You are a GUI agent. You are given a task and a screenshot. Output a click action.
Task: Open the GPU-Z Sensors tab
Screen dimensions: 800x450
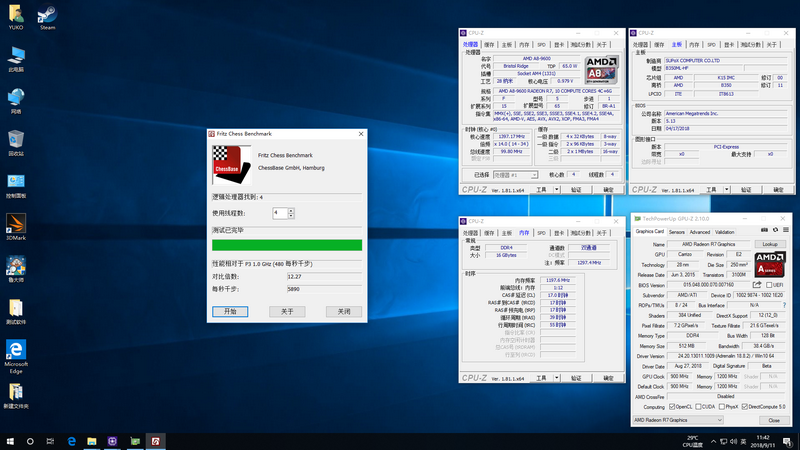point(677,232)
